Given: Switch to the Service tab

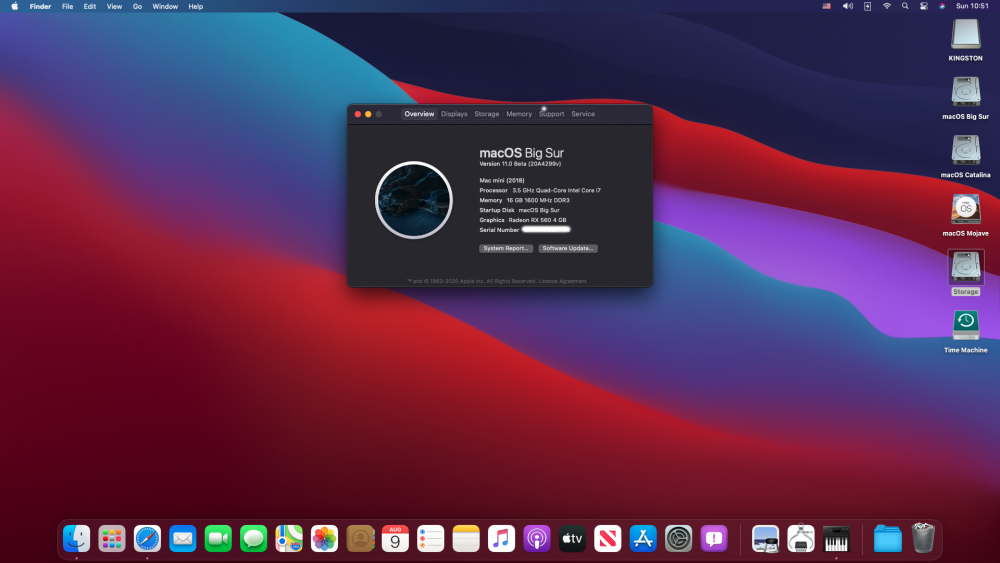Looking at the screenshot, I should [x=583, y=114].
